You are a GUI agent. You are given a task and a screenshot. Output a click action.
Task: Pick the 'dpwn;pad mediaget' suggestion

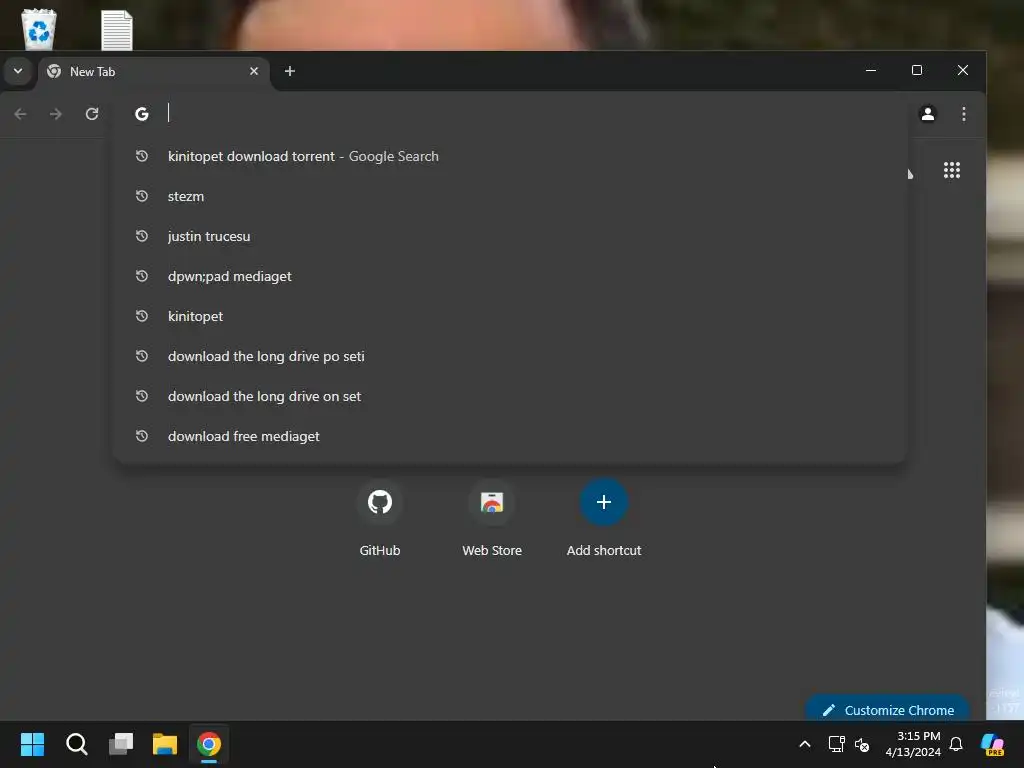509,276
